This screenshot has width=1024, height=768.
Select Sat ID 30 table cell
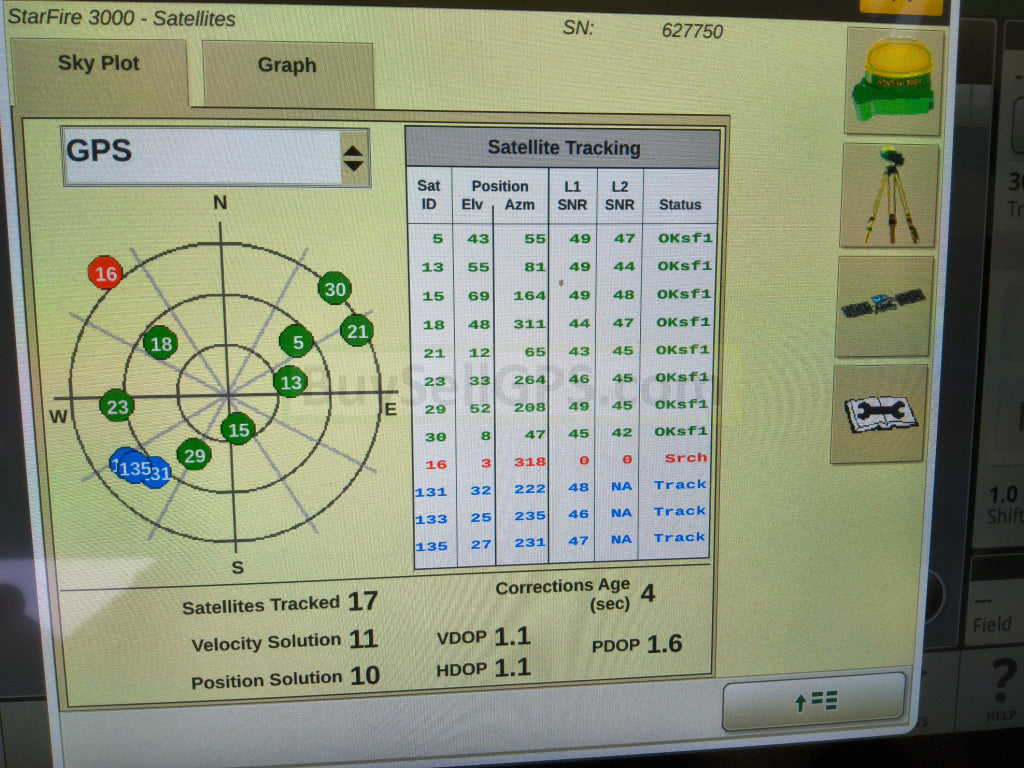(x=436, y=437)
